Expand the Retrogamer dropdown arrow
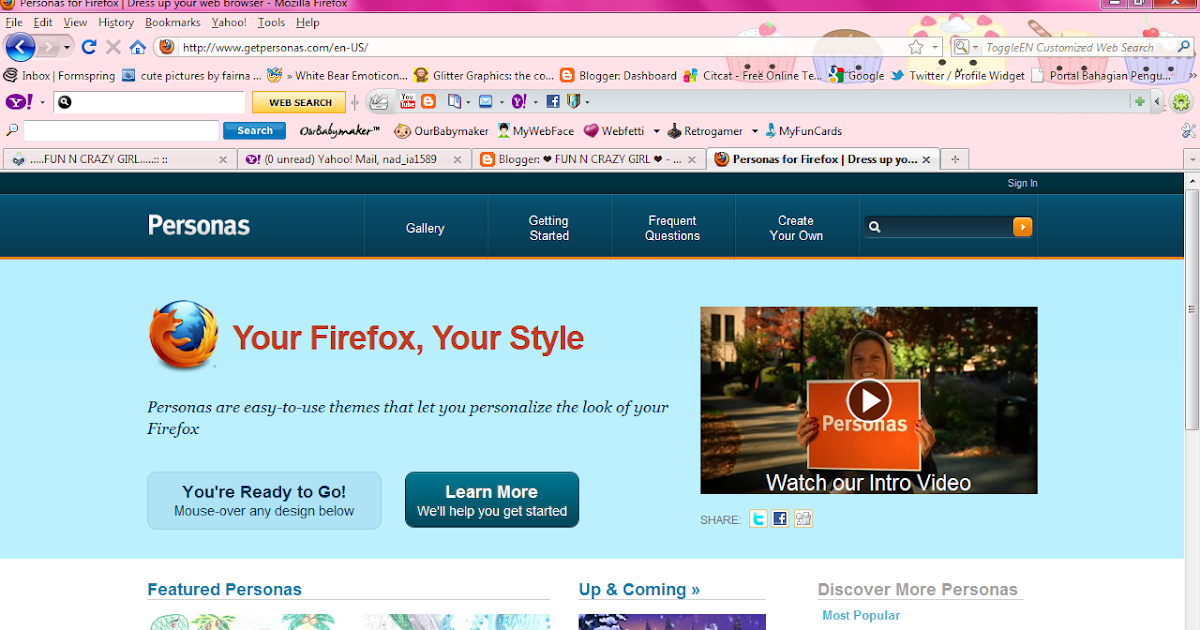Screen dimensions: 1200x630 pyautogui.click(x=753, y=131)
